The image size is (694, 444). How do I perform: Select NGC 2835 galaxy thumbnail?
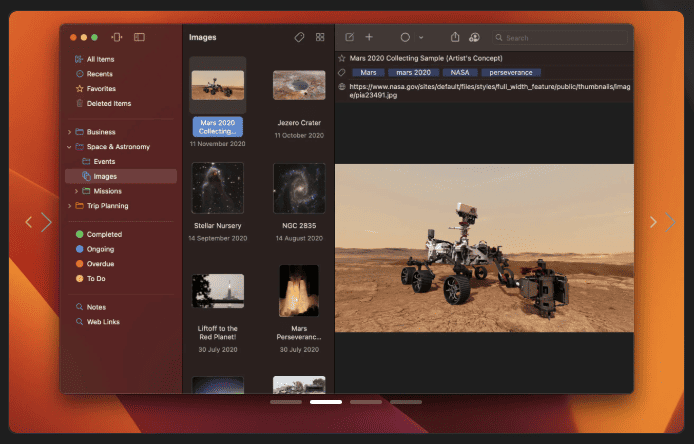click(299, 188)
